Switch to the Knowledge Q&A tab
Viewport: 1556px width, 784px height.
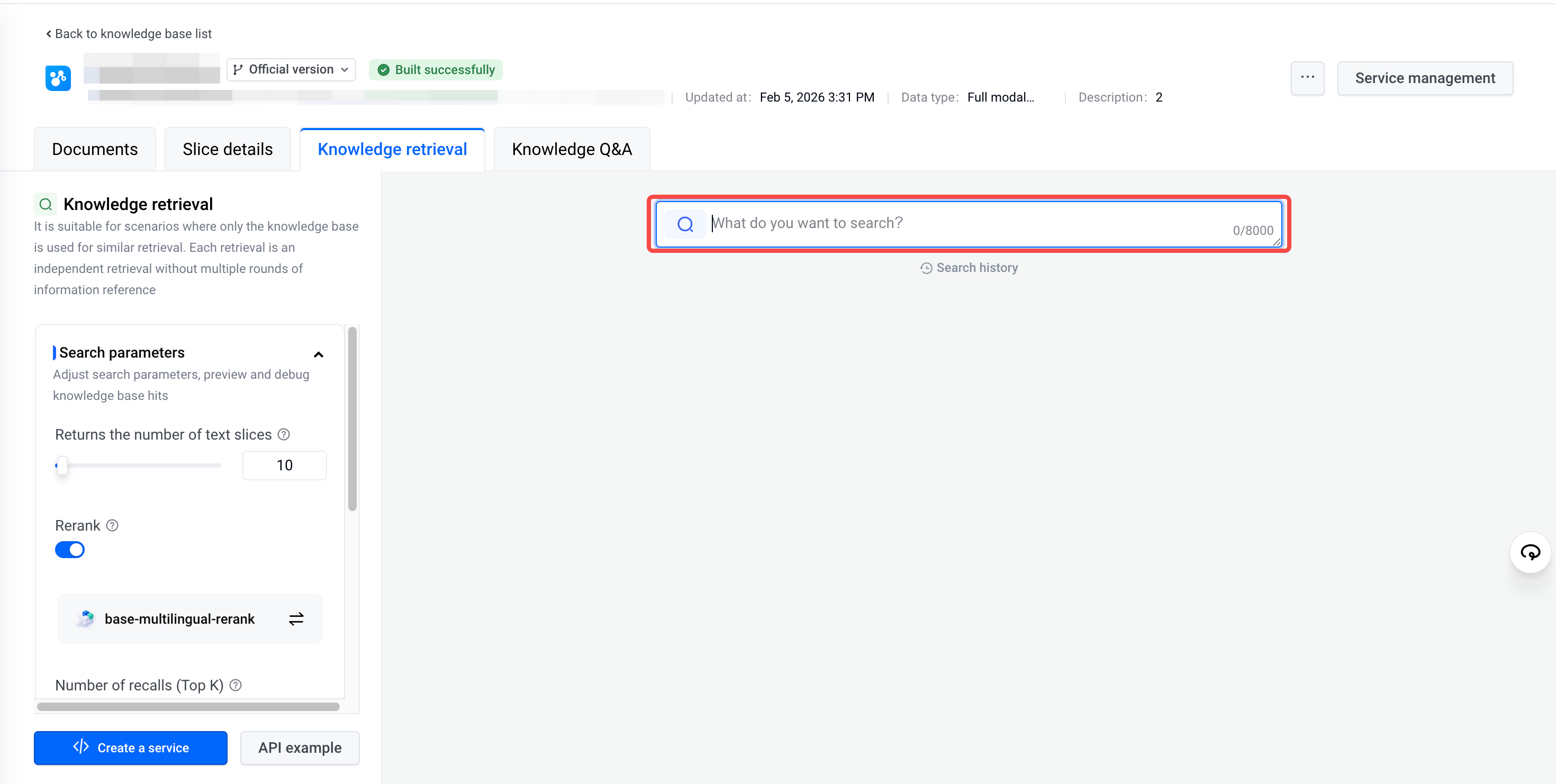(572, 149)
